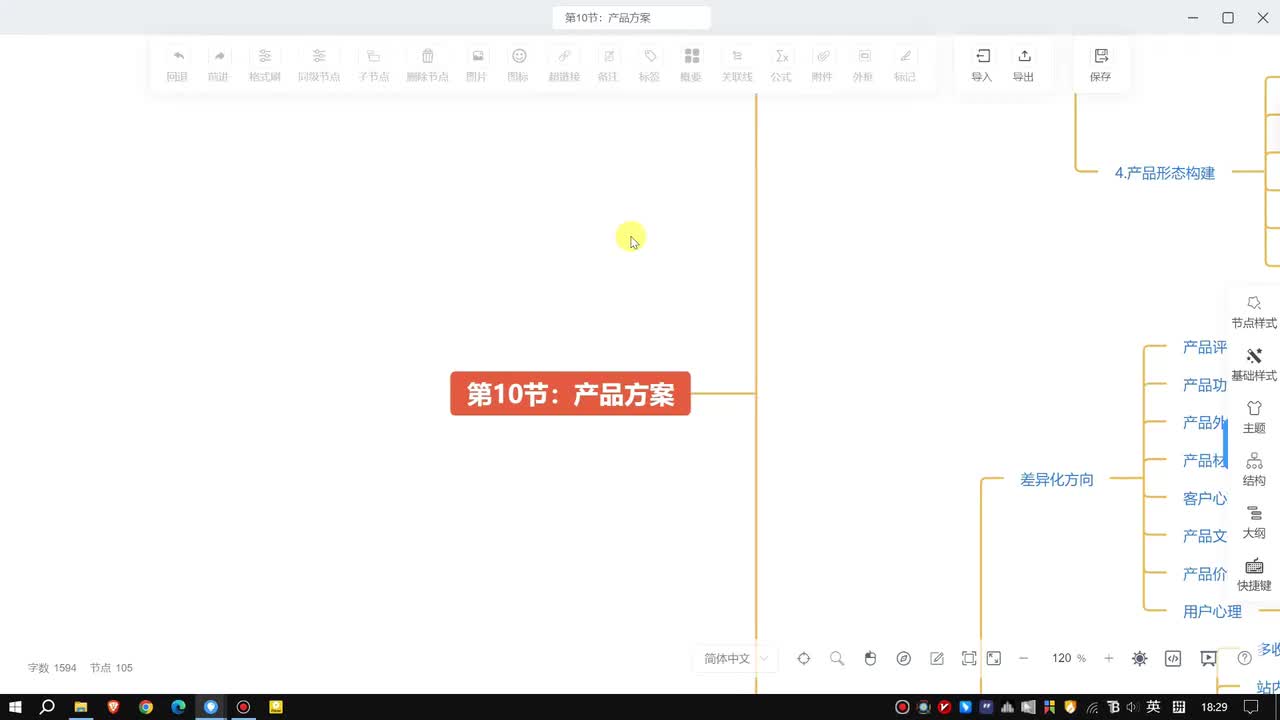This screenshot has height=720, width=1280.
Task: Click the search magnifier icon
Action: 837,658
